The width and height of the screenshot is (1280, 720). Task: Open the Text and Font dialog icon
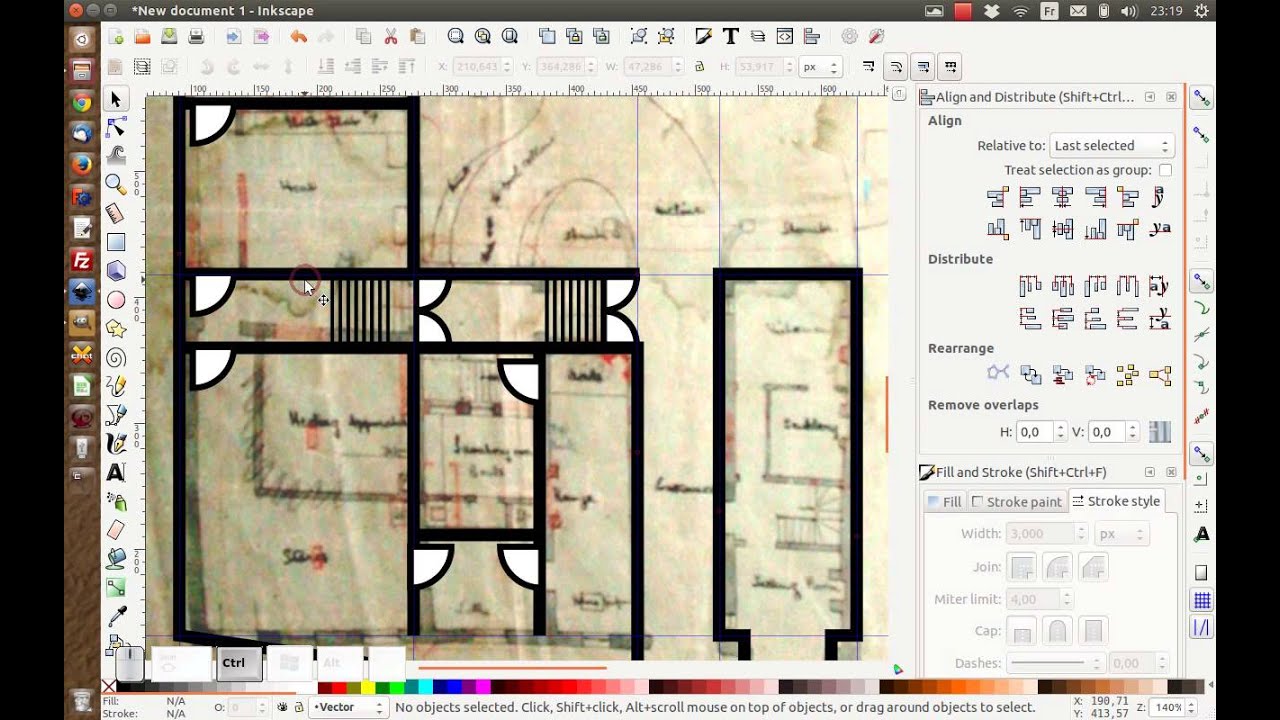731,37
